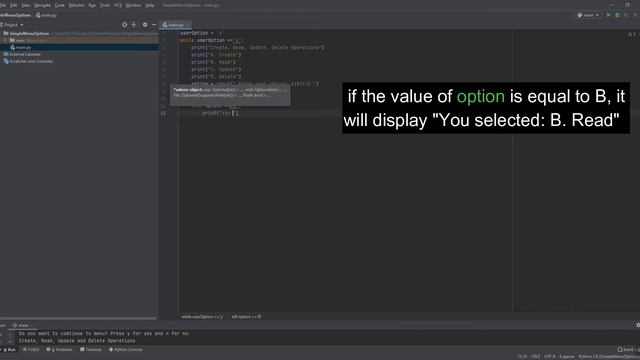Image resolution: width=640 pixels, height=360 pixels.
Task: Click Select Opened File target icon
Action: pos(124,25)
